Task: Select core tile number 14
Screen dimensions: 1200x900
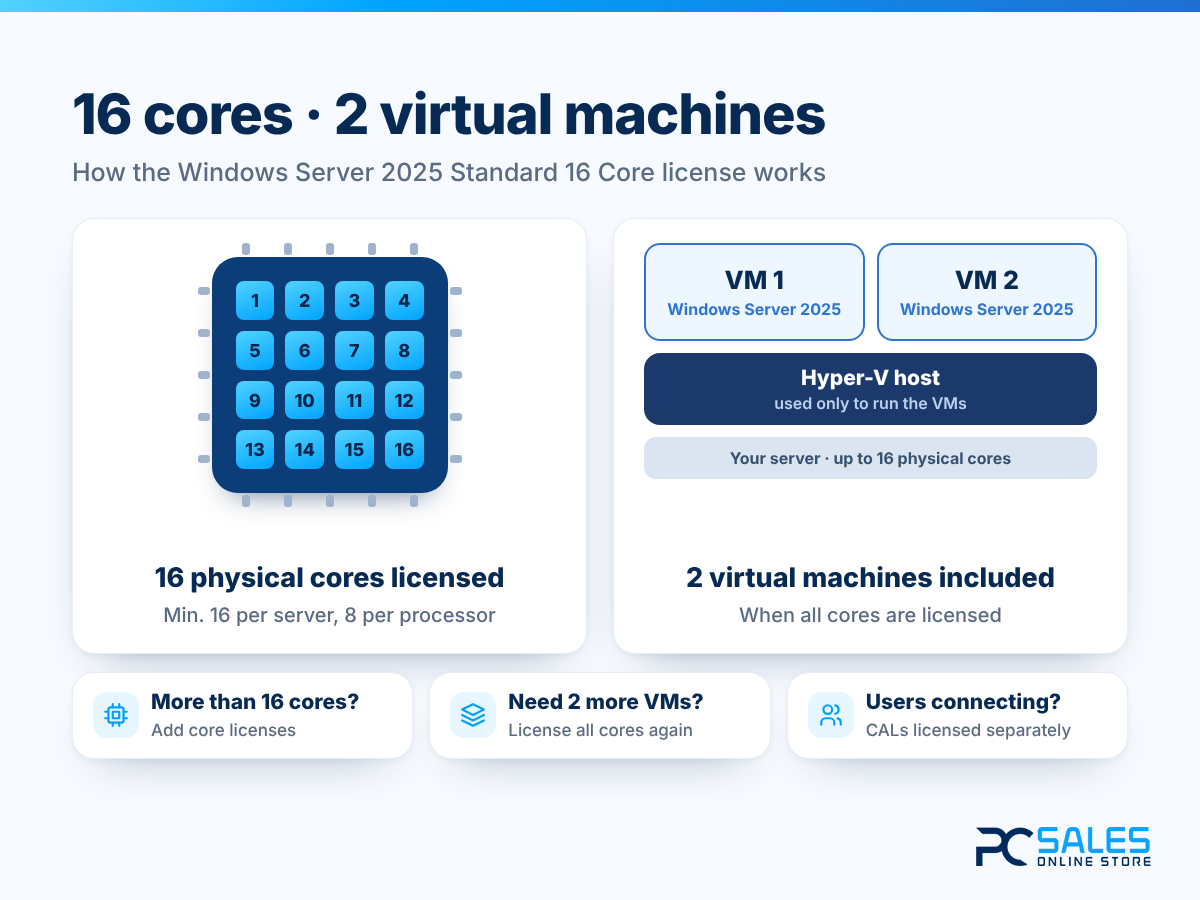Action: [x=304, y=449]
